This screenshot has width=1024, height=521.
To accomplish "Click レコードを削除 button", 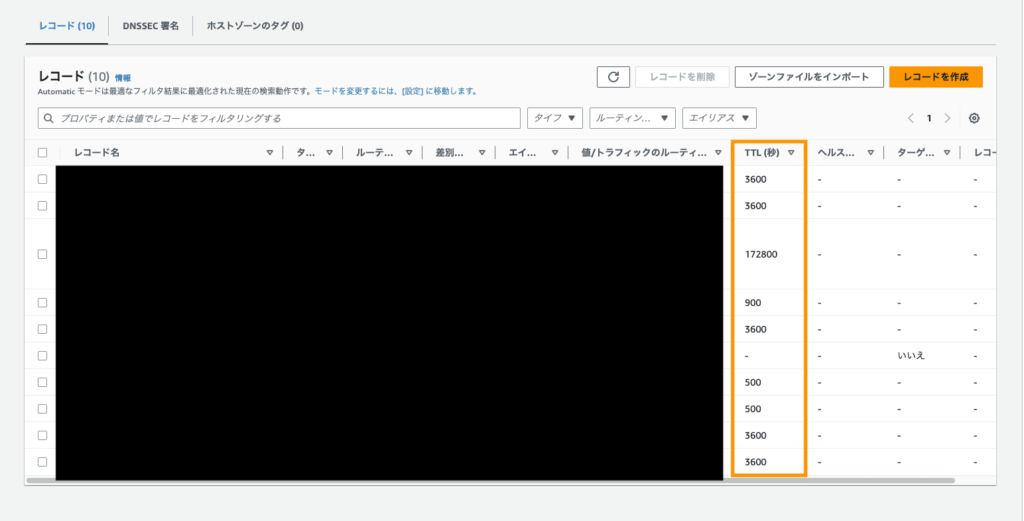I will pyautogui.click(x=682, y=77).
